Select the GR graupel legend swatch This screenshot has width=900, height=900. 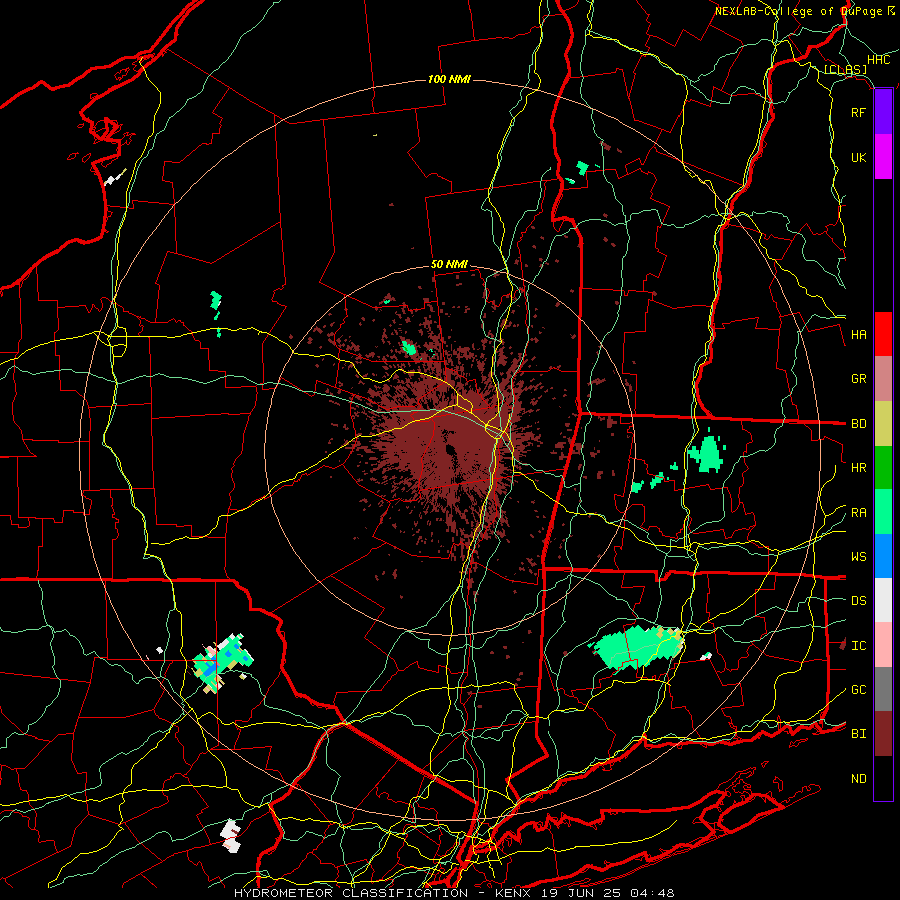coord(883,379)
